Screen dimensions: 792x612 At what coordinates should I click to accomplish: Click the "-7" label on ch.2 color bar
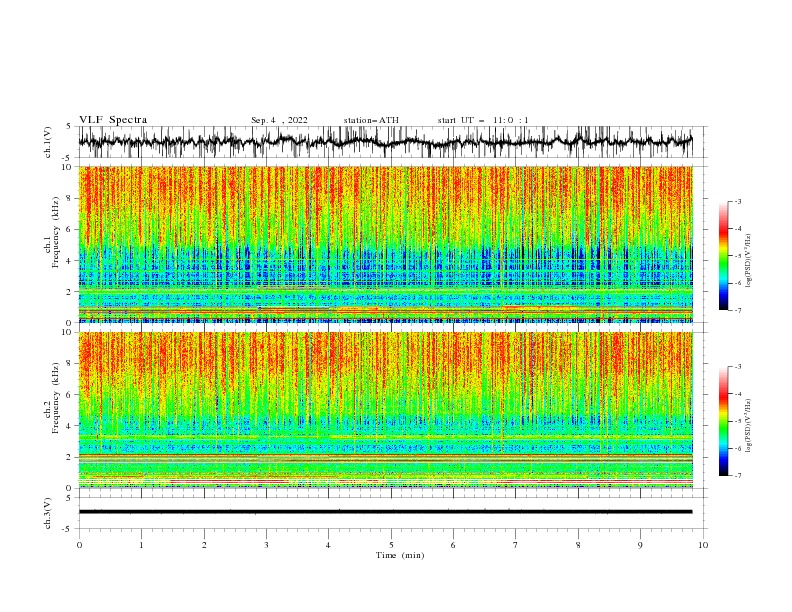tap(737, 475)
